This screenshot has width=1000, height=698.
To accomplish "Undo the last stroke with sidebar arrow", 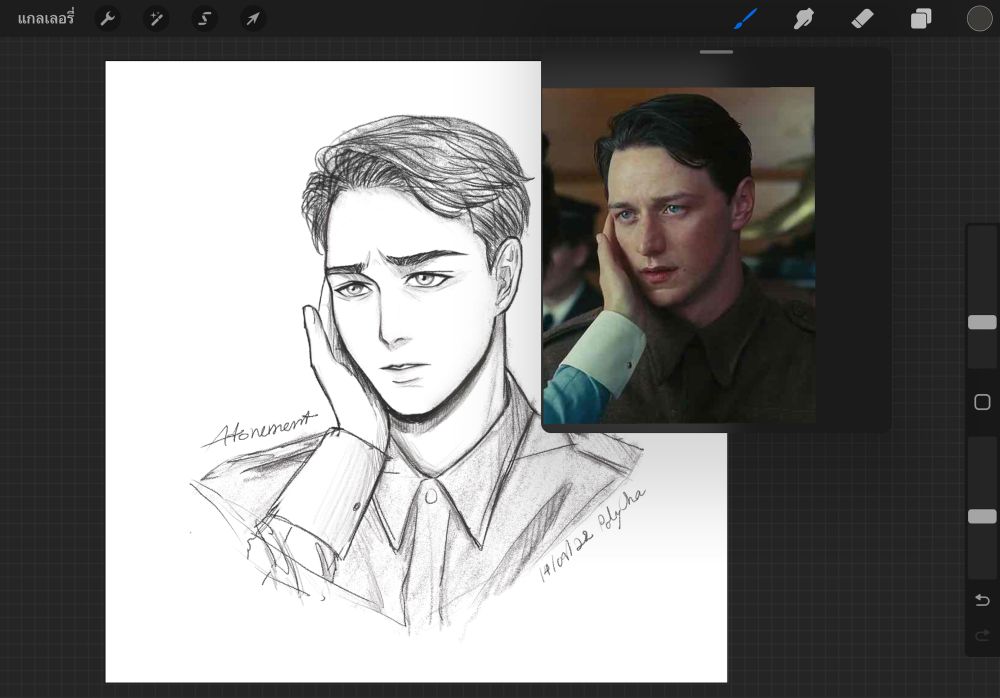I will tap(982, 600).
